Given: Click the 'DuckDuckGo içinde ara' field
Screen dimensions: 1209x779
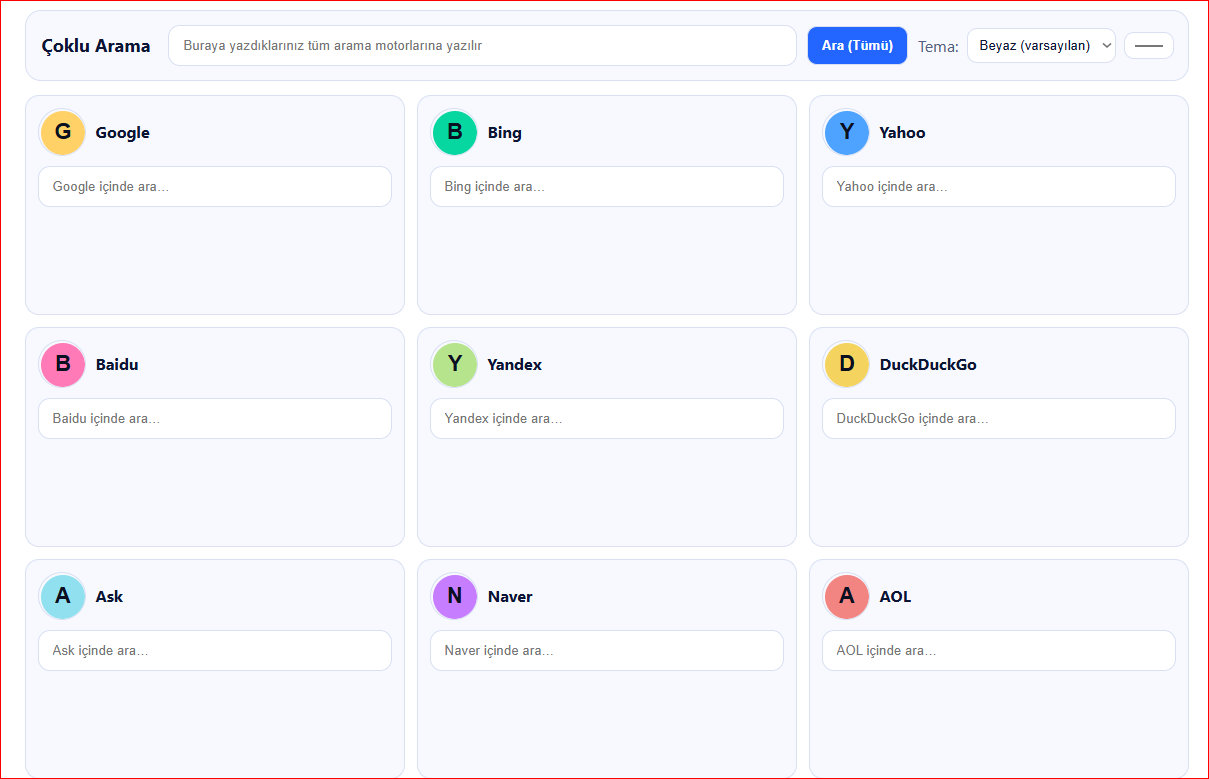Looking at the screenshot, I should (999, 419).
